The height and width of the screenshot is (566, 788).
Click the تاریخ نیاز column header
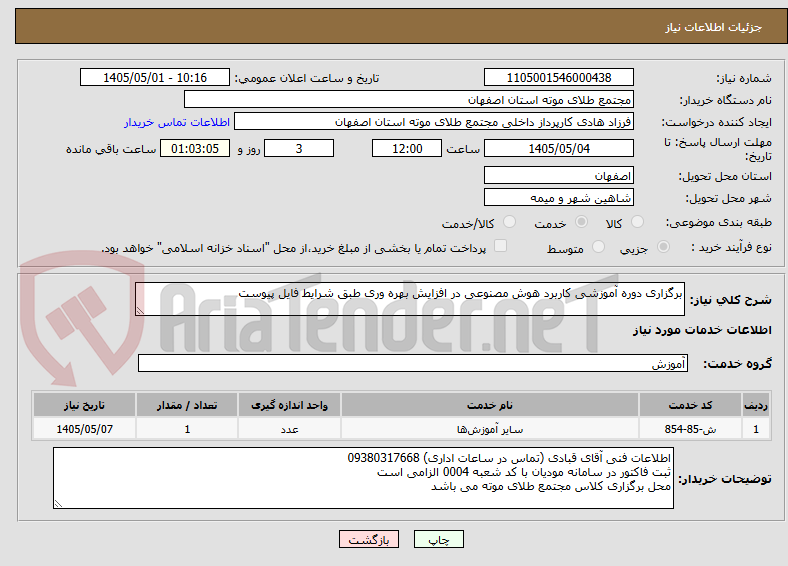pos(84,405)
